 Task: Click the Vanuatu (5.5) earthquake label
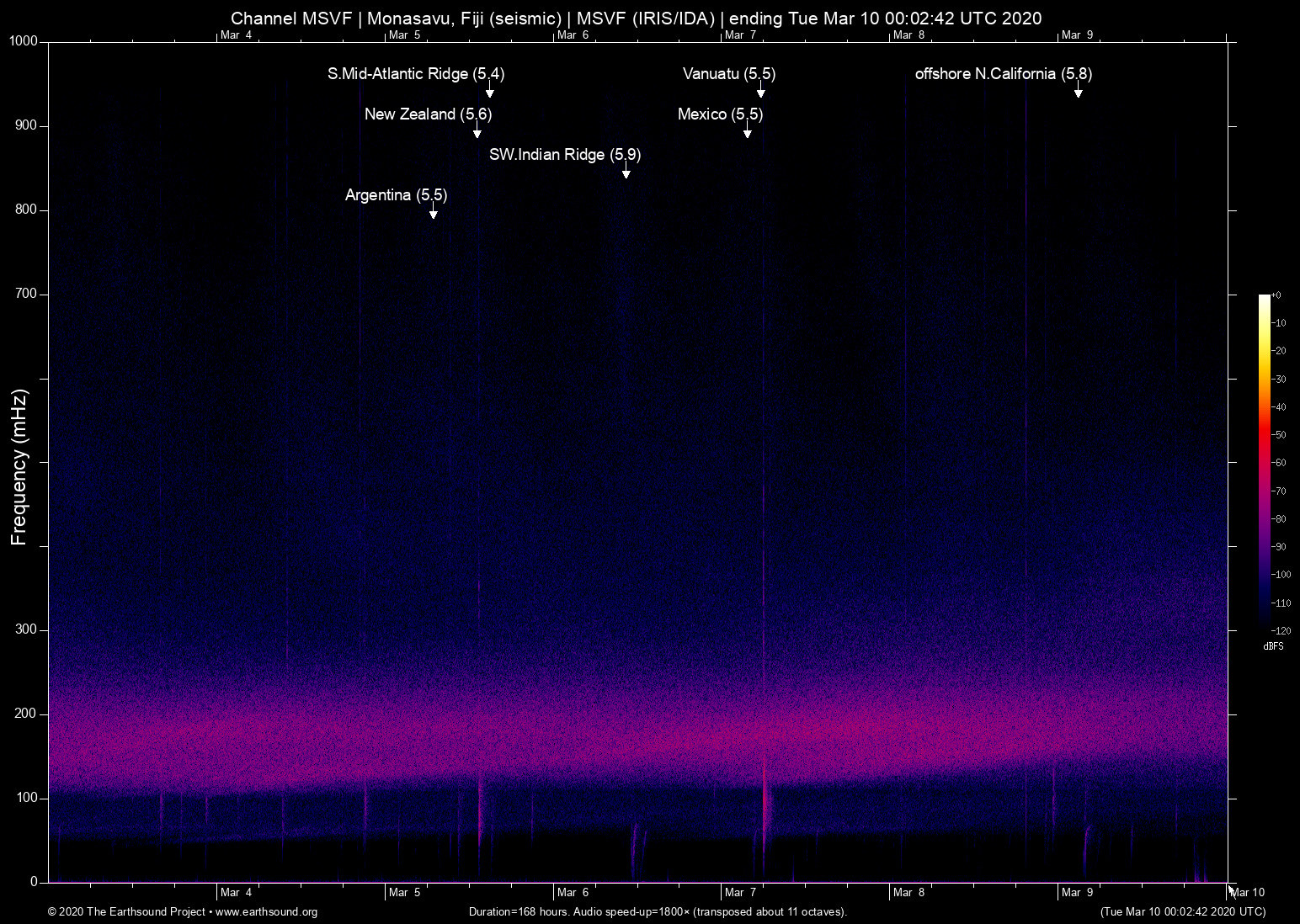pyautogui.click(x=729, y=74)
